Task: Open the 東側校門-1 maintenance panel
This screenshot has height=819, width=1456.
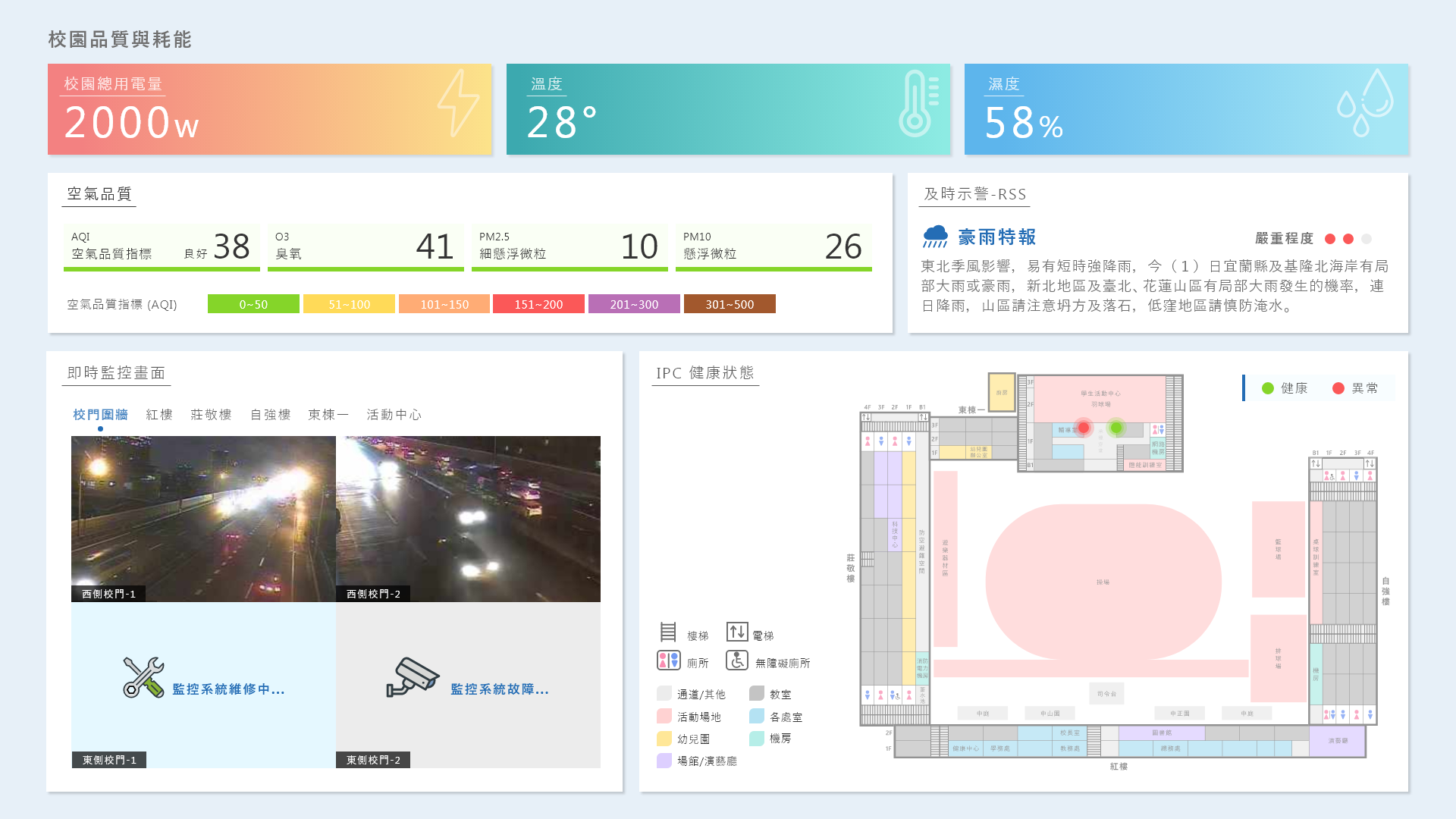Action: (x=203, y=685)
